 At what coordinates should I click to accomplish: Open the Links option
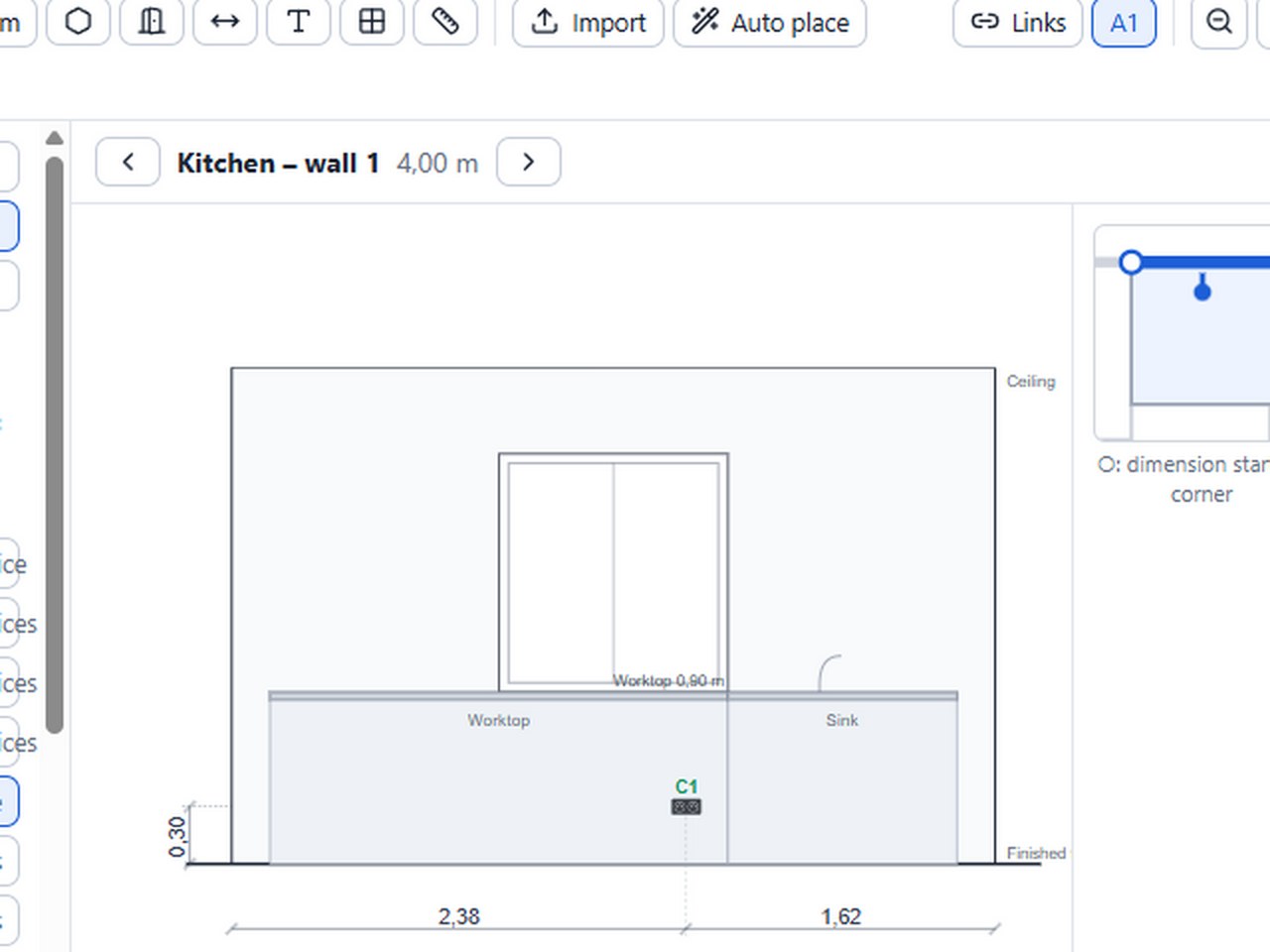coord(1018,21)
